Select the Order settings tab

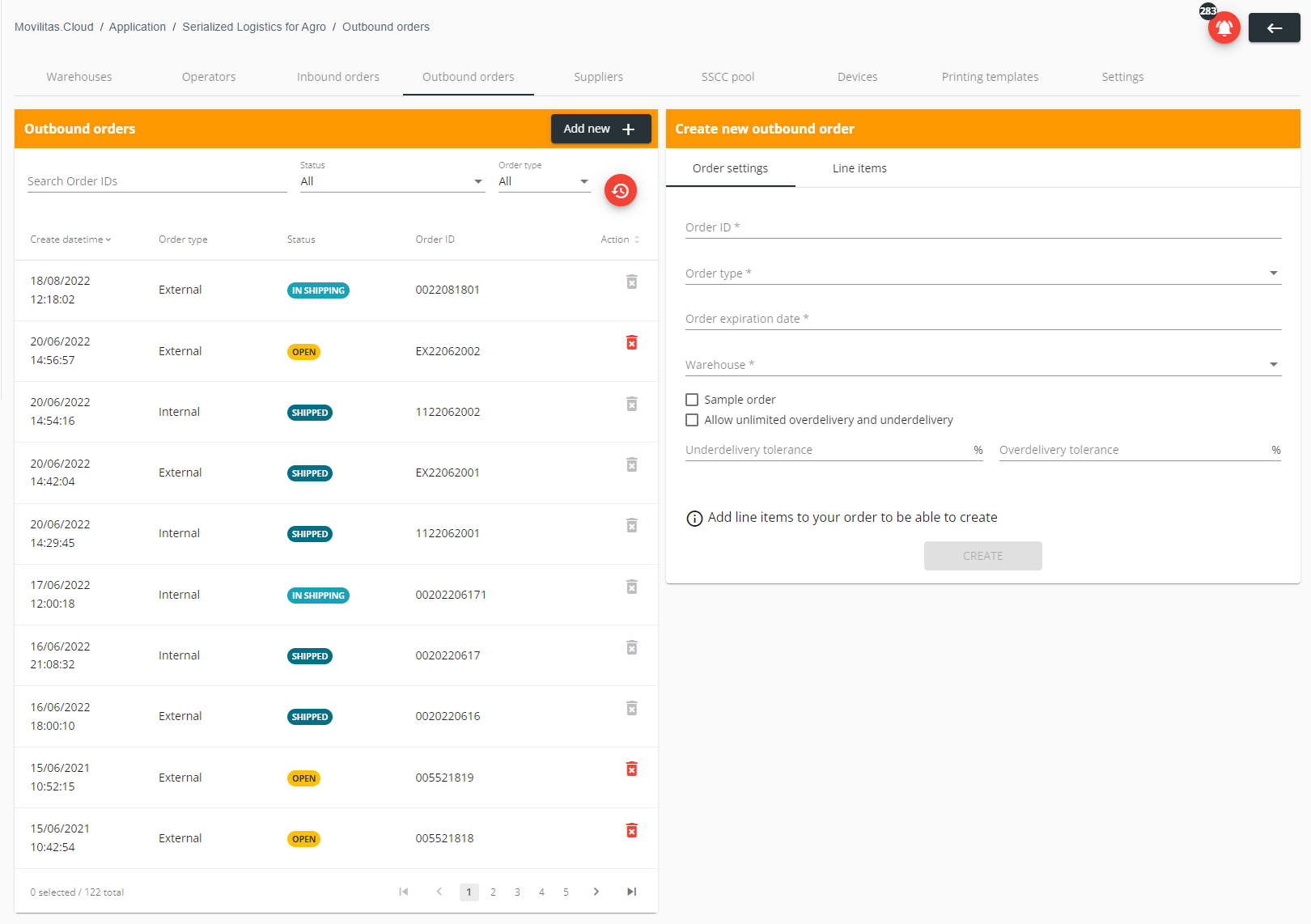click(730, 168)
